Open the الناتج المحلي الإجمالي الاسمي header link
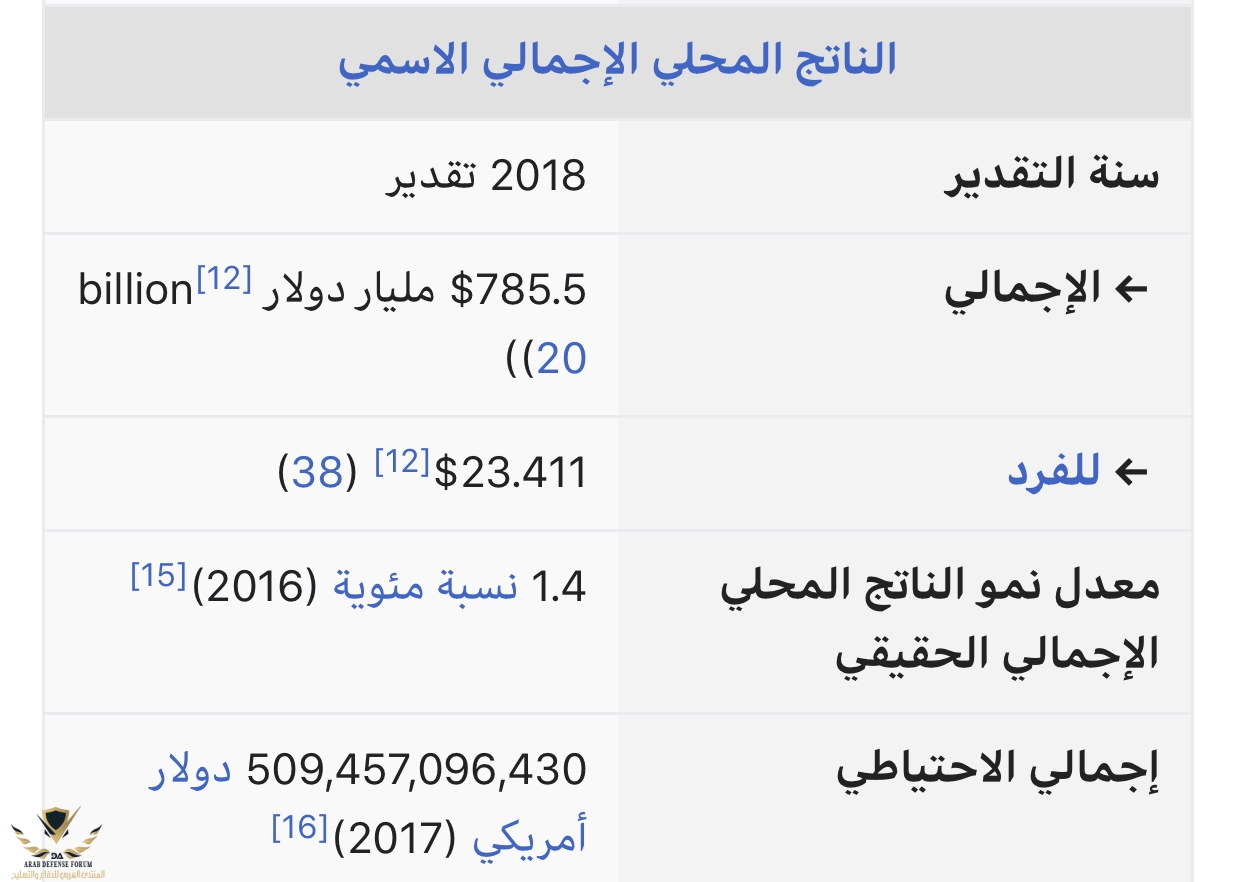 pos(617,60)
